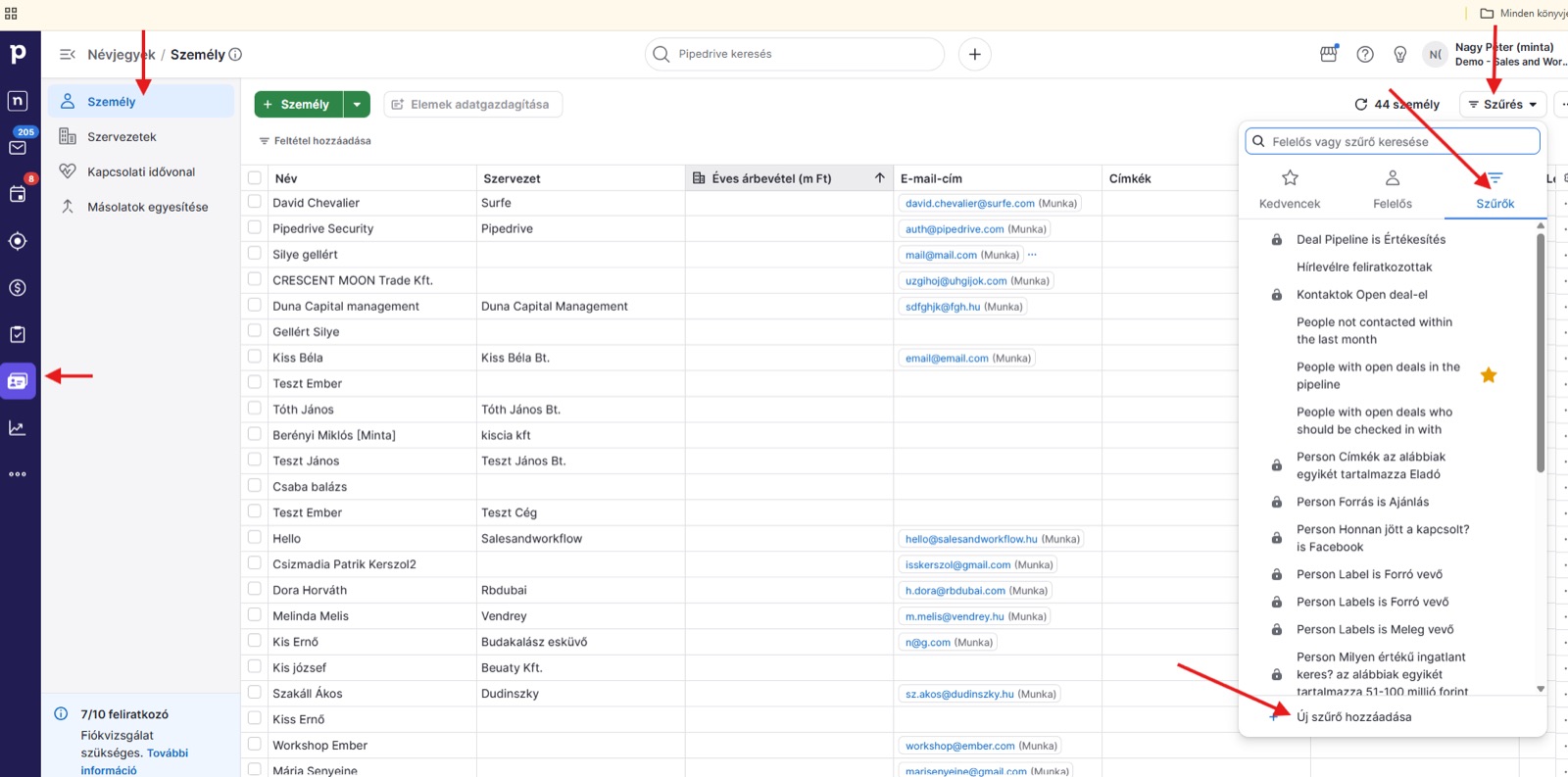1568x777 pixels.
Task: Click the refresh icon next to 44 személy
Action: (x=1360, y=104)
